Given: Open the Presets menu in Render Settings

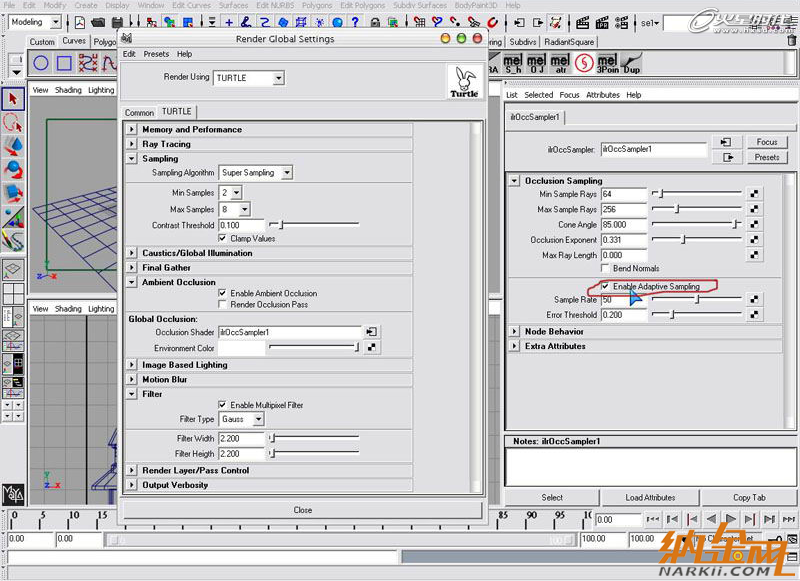Looking at the screenshot, I should click(x=156, y=54).
